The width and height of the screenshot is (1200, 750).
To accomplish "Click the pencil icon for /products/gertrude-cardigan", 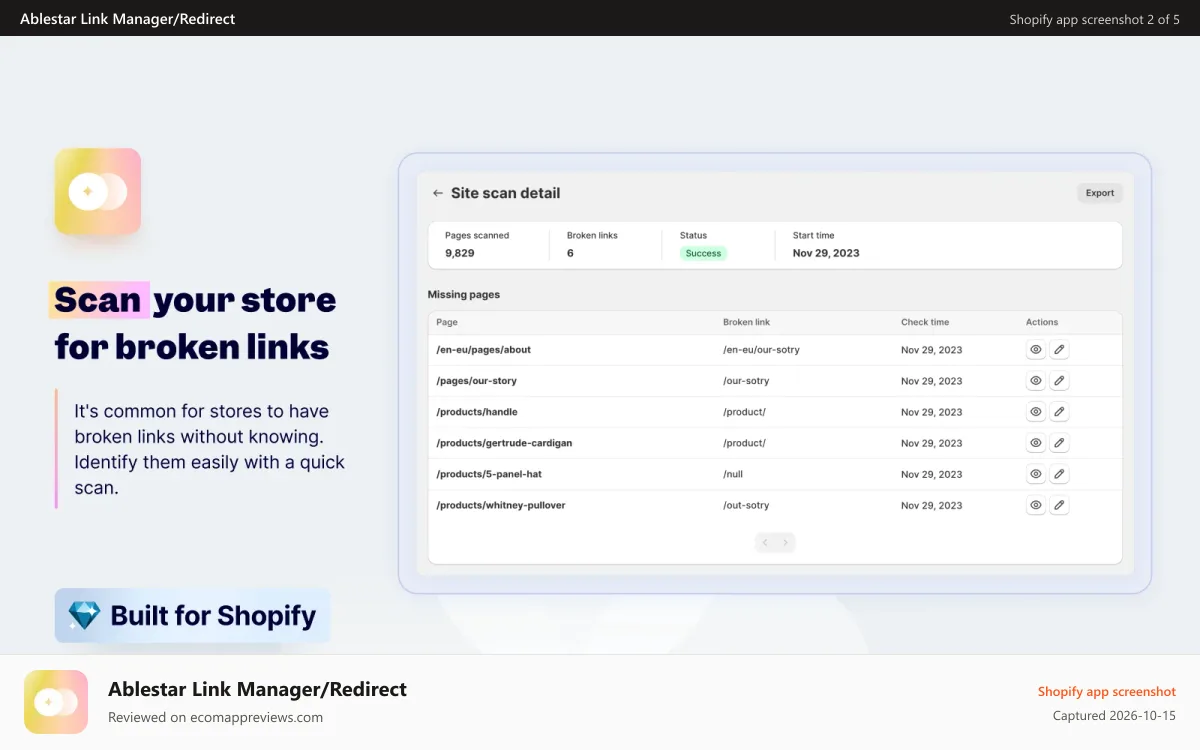I will coord(1059,443).
